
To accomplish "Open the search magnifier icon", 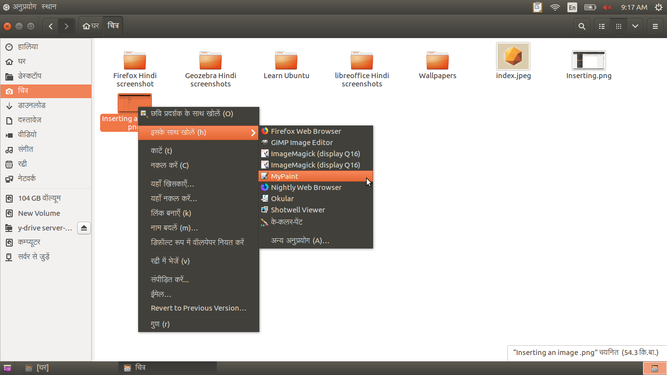I will click(582, 26).
